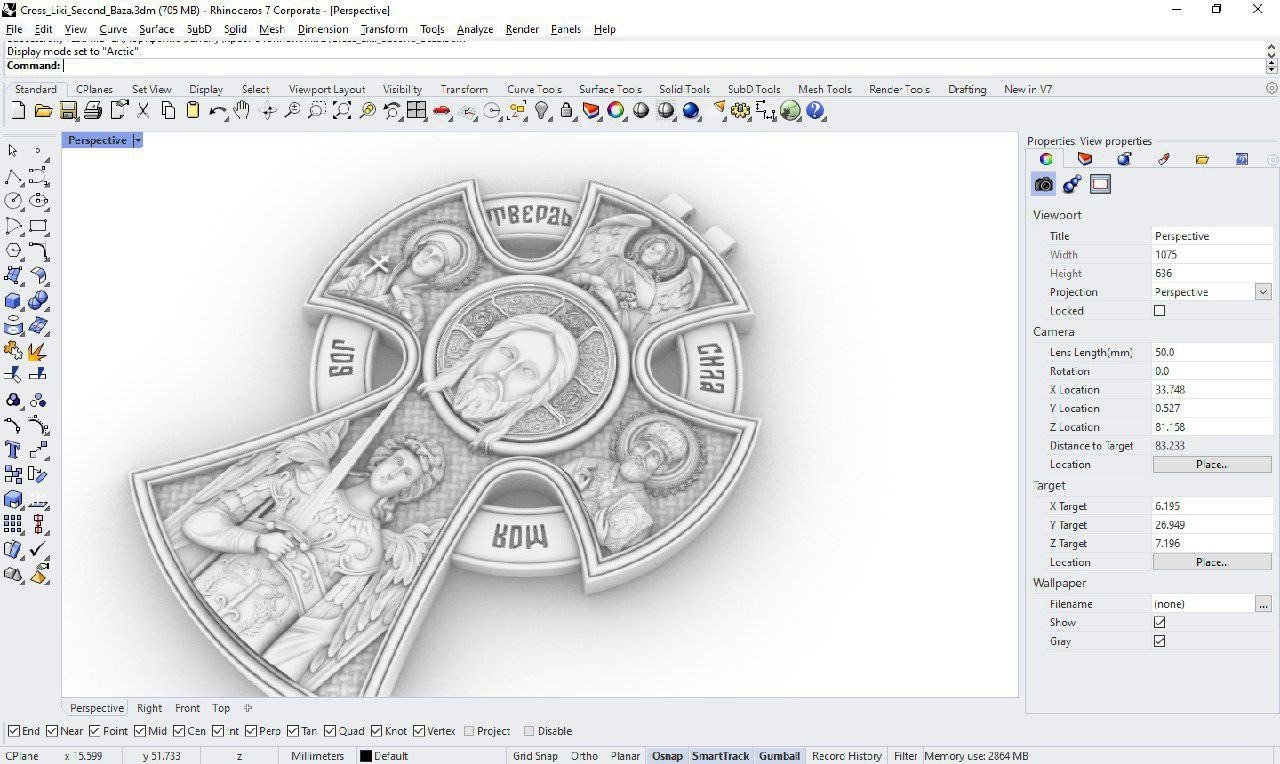The width and height of the screenshot is (1280, 764).
Task: Click the Save file icon in toolbar
Action: point(68,111)
